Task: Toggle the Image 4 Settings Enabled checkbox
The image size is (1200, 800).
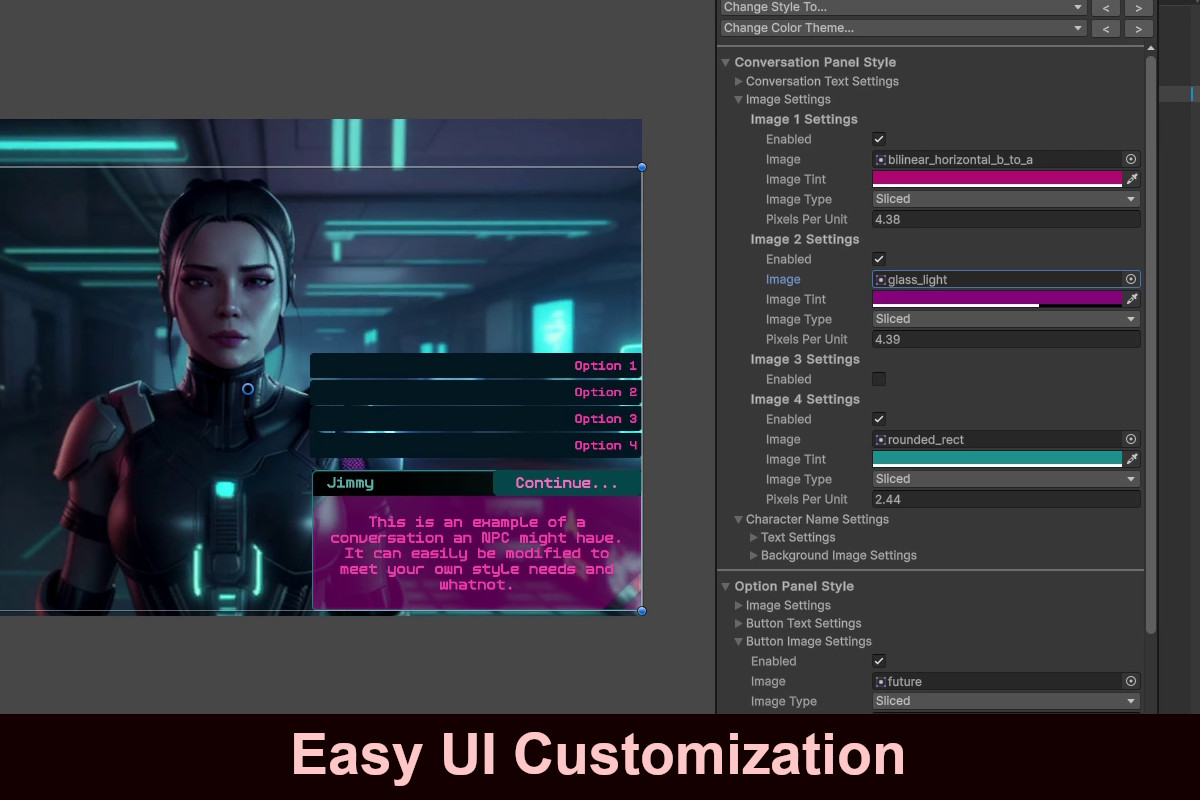Action: tap(879, 419)
